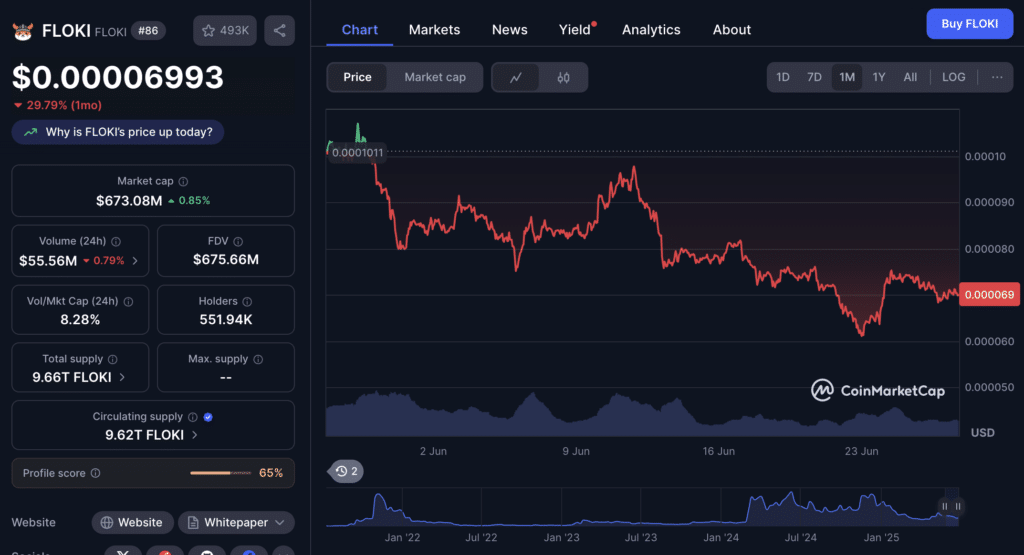The width and height of the screenshot is (1024, 555).
Task: Select 1D time range
Action: click(782, 77)
